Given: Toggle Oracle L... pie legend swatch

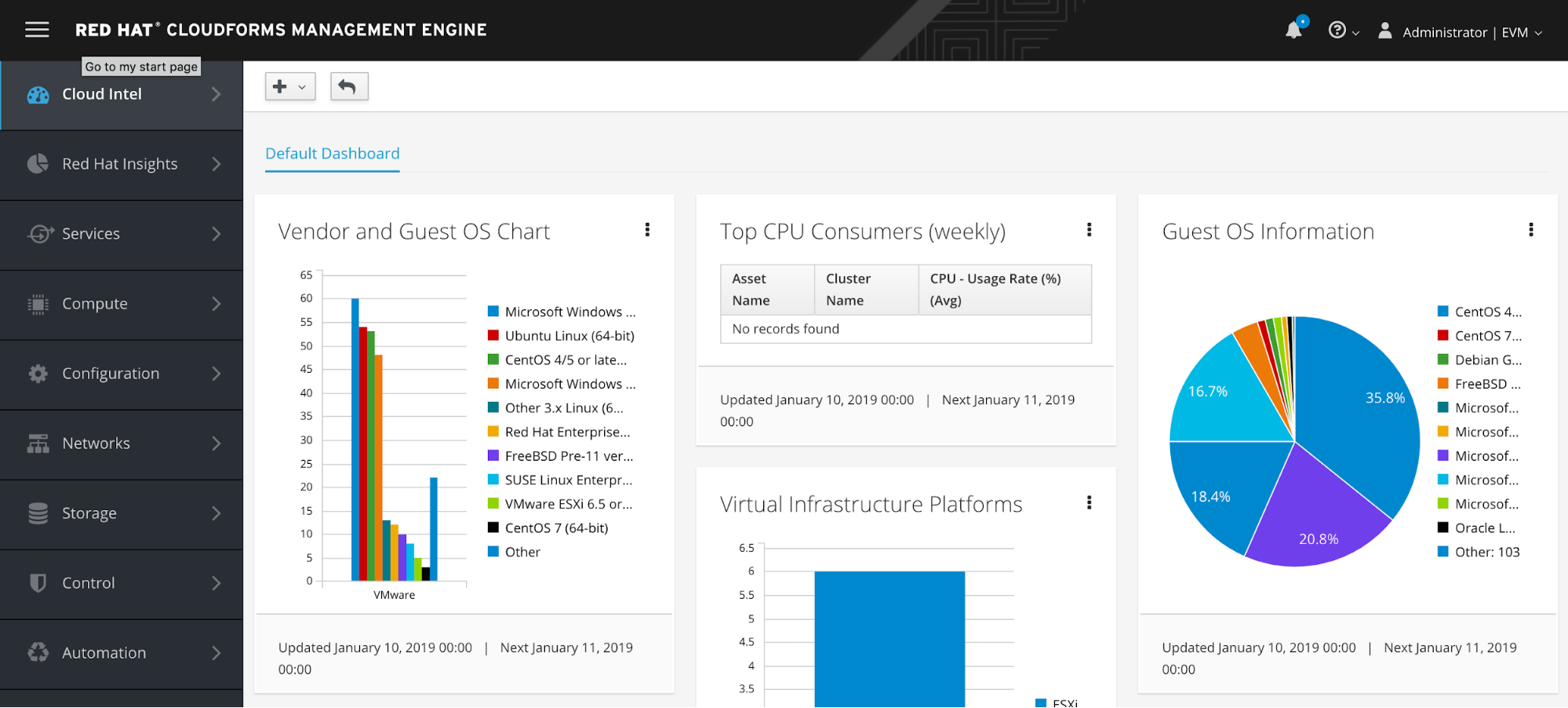Looking at the screenshot, I should (1442, 527).
